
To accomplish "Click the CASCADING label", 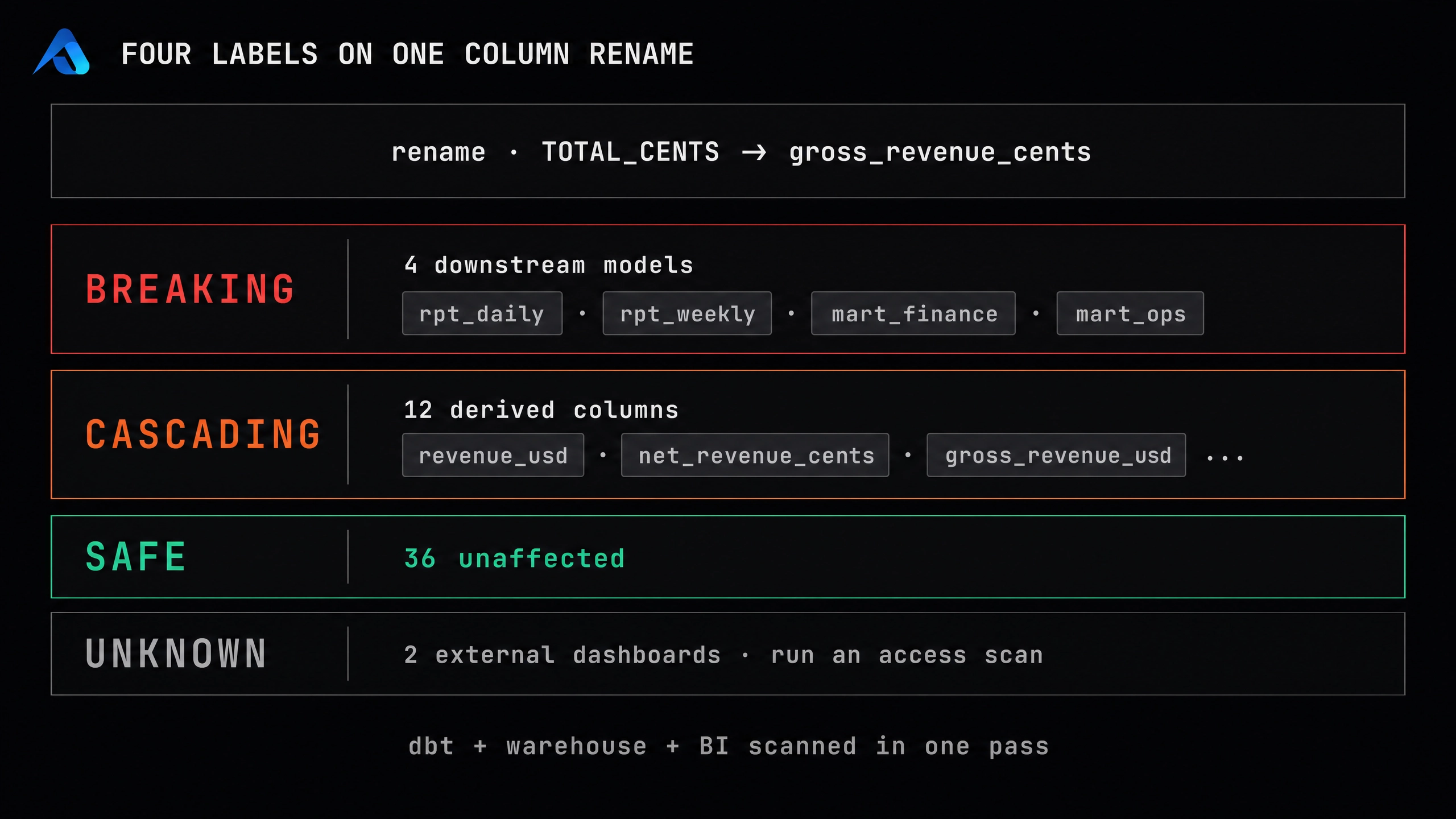I will pos(204,435).
